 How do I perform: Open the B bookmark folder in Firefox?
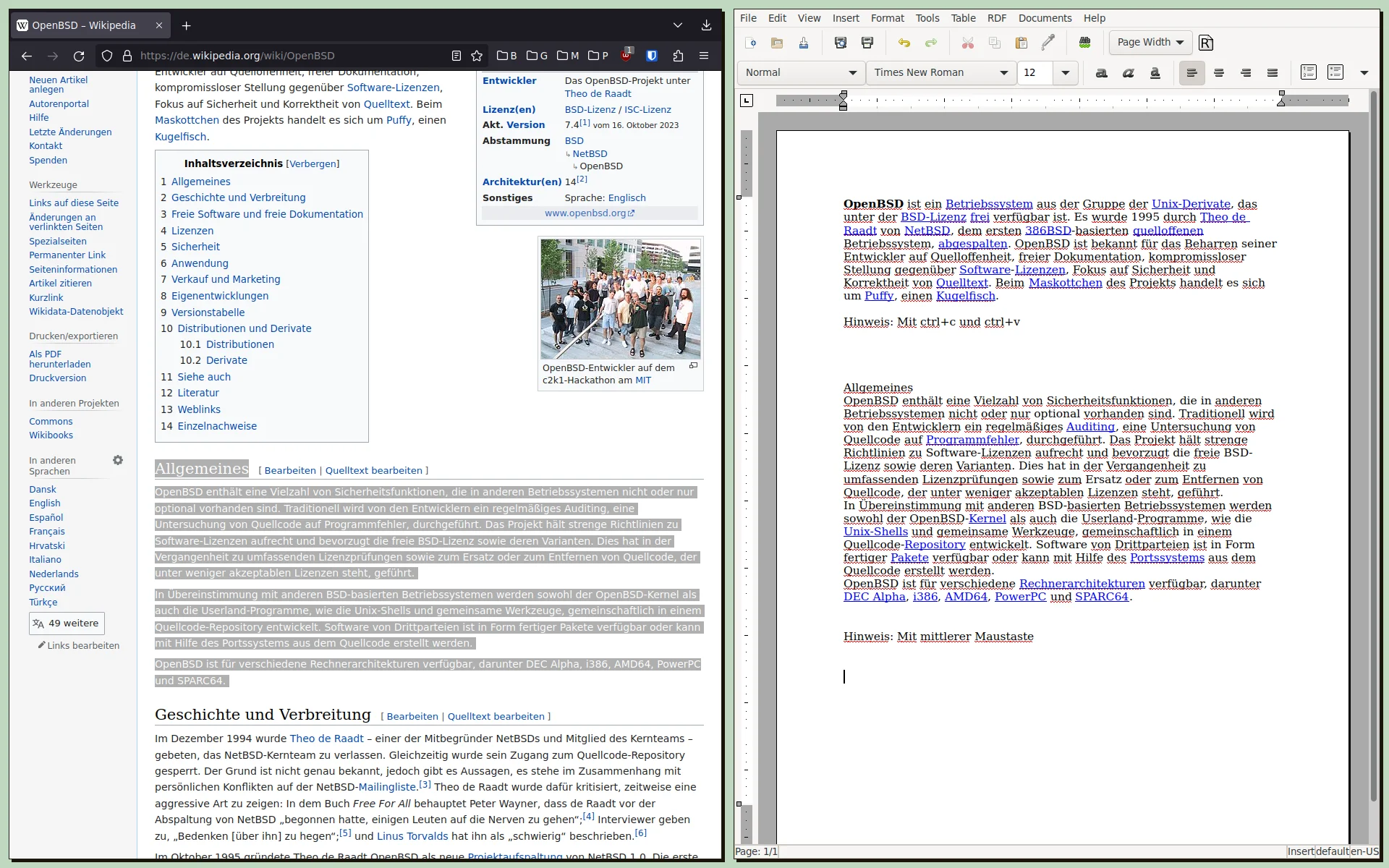[507, 56]
